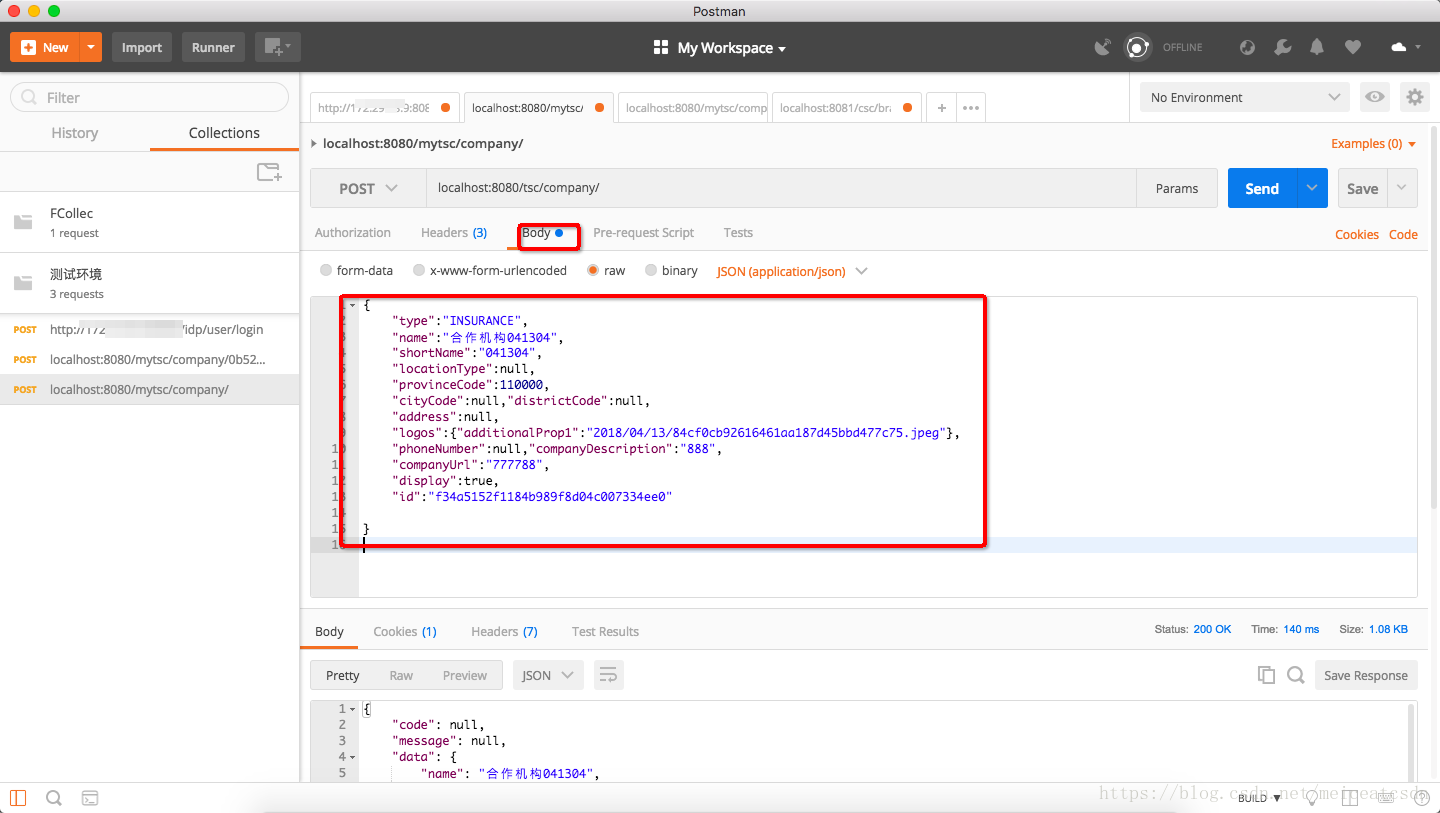This screenshot has height=813, width=1440.
Task: Open the dropdown arrow beside New
Action: point(91,47)
